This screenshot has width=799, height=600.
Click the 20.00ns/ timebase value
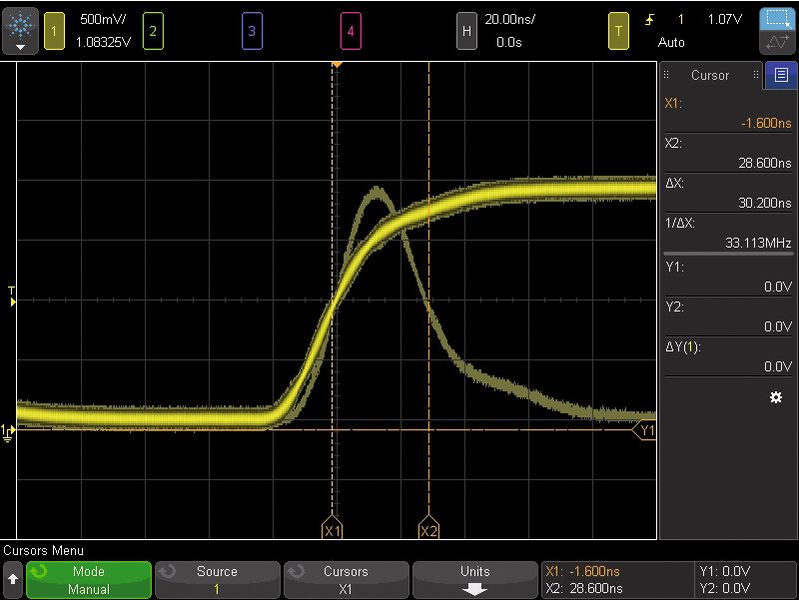(510, 19)
